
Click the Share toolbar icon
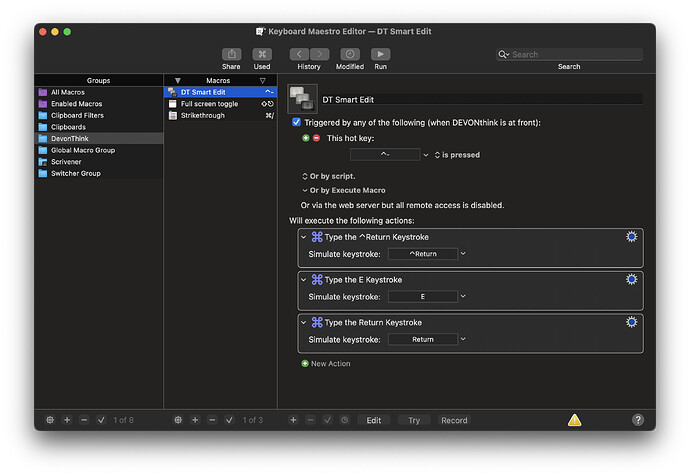pyautogui.click(x=231, y=54)
